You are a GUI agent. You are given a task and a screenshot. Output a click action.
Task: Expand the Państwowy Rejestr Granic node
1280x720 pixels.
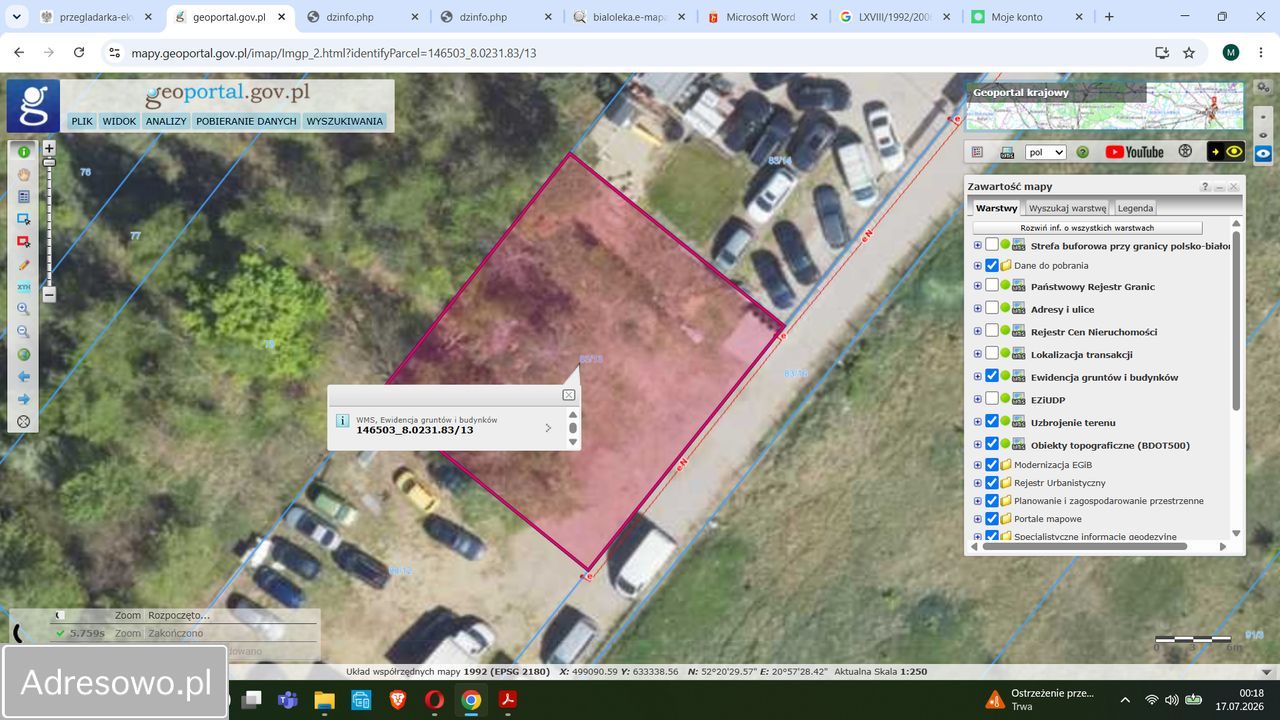[x=978, y=286]
